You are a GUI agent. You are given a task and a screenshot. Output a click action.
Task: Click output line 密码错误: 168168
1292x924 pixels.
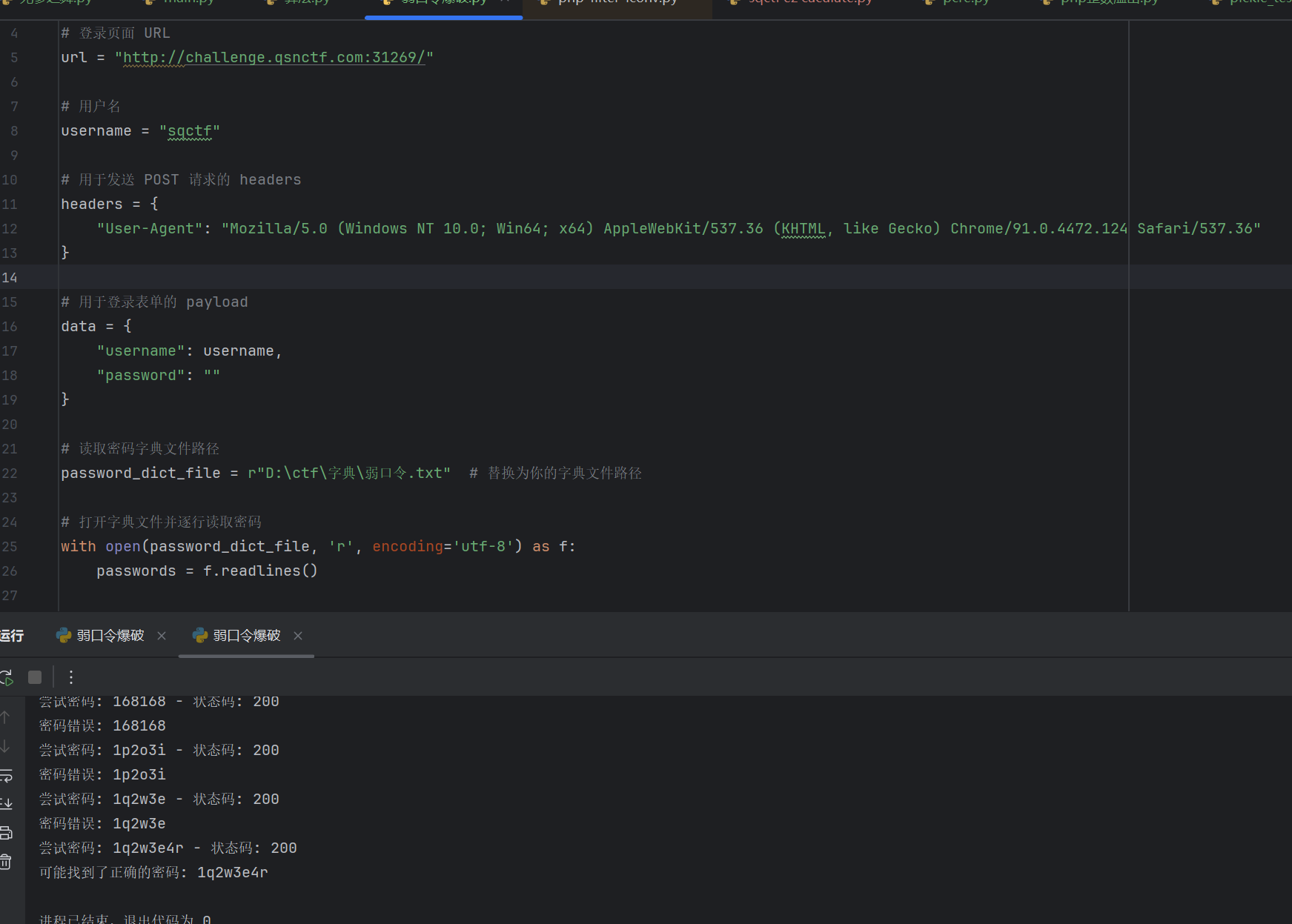coord(102,725)
